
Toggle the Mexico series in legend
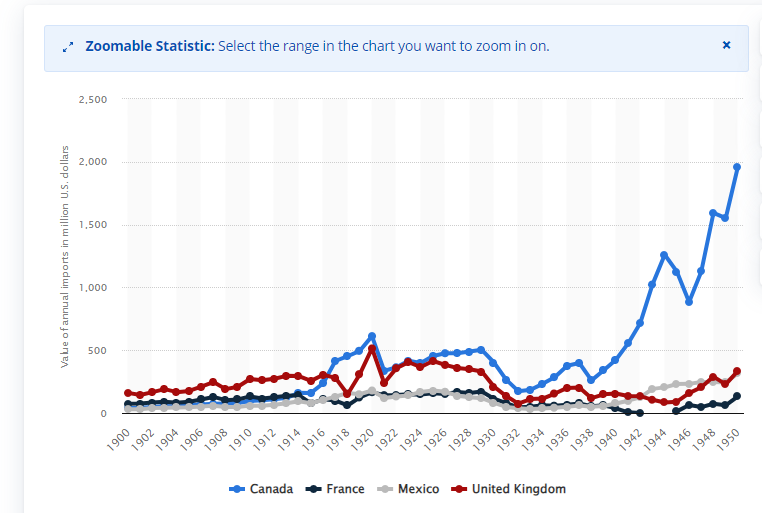(x=419, y=489)
